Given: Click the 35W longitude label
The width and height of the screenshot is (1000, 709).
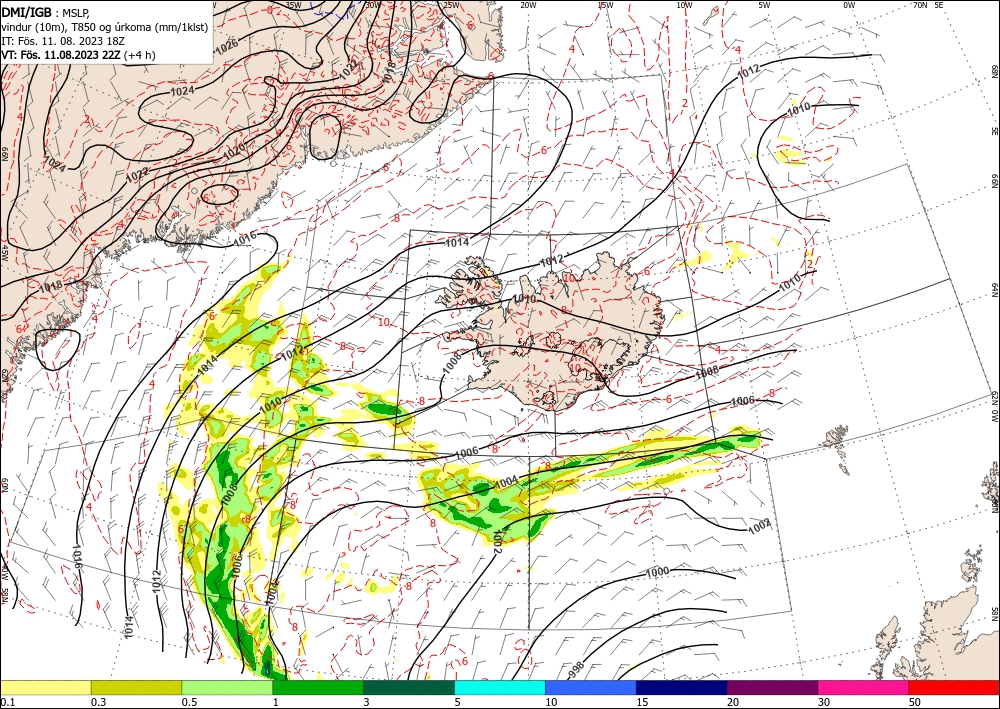Looking at the screenshot, I should pos(293,5).
